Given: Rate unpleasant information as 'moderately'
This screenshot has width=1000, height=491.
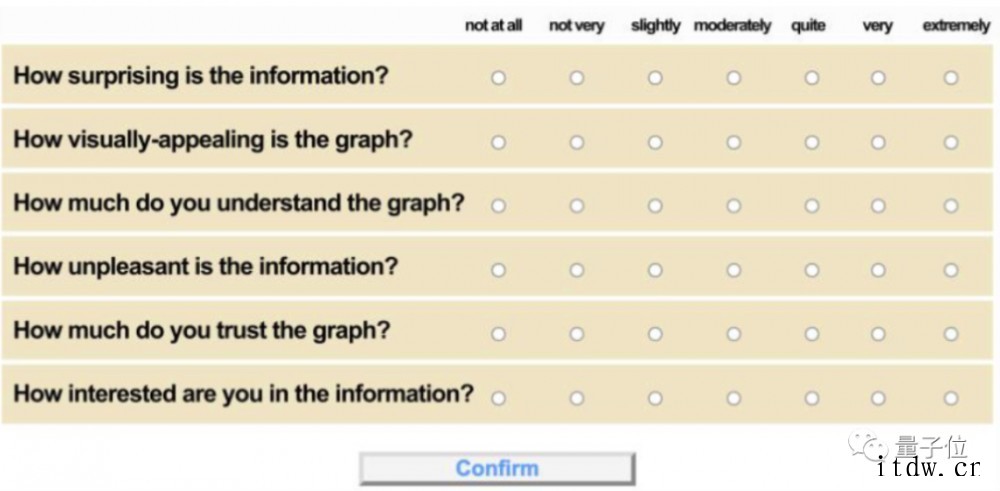Looking at the screenshot, I should (733, 270).
